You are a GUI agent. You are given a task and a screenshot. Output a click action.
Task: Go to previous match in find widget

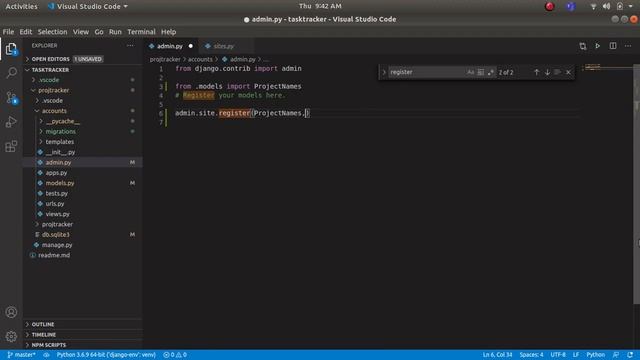pyautogui.click(x=536, y=72)
